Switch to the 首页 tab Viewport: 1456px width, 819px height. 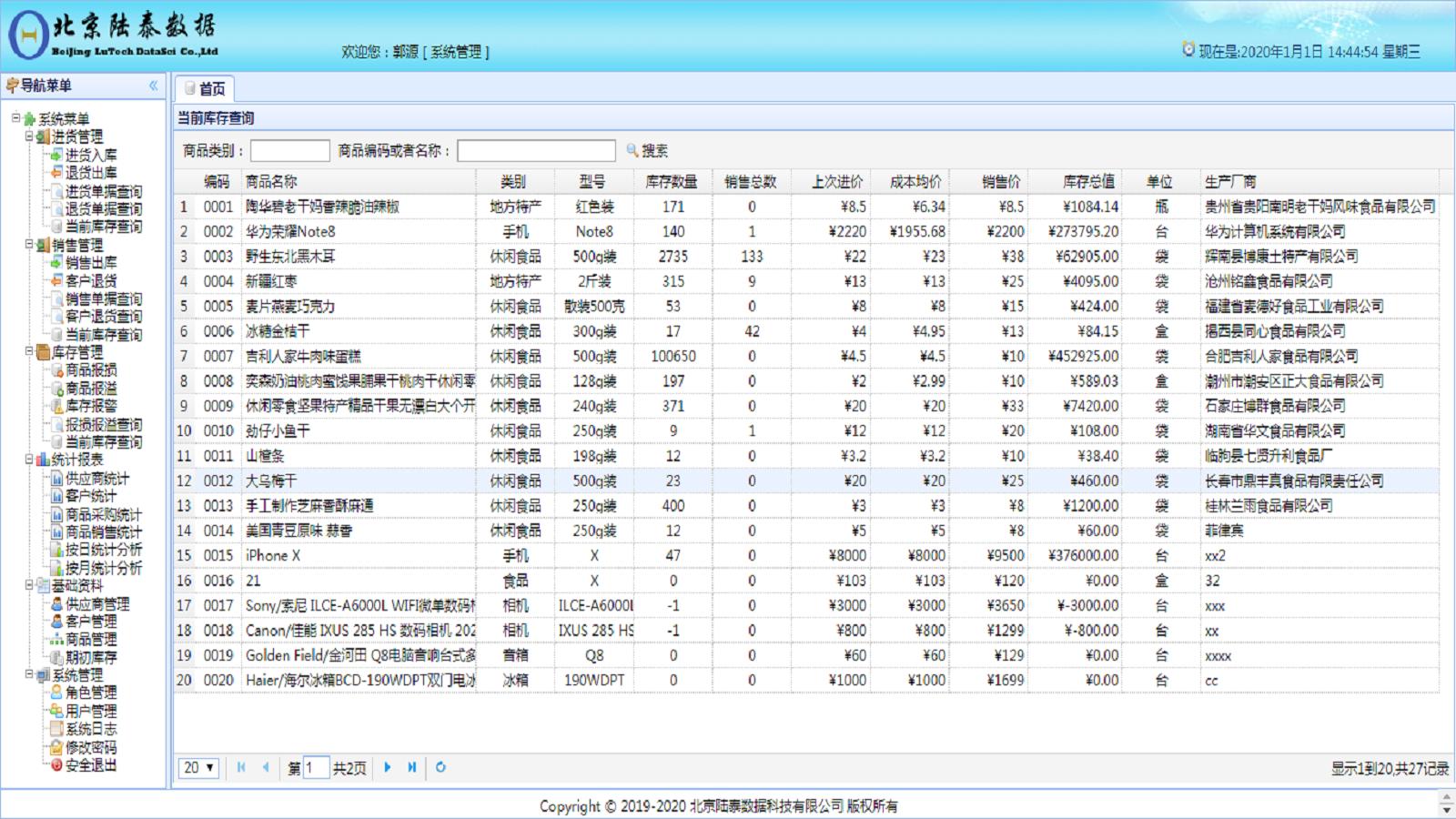tap(205, 88)
